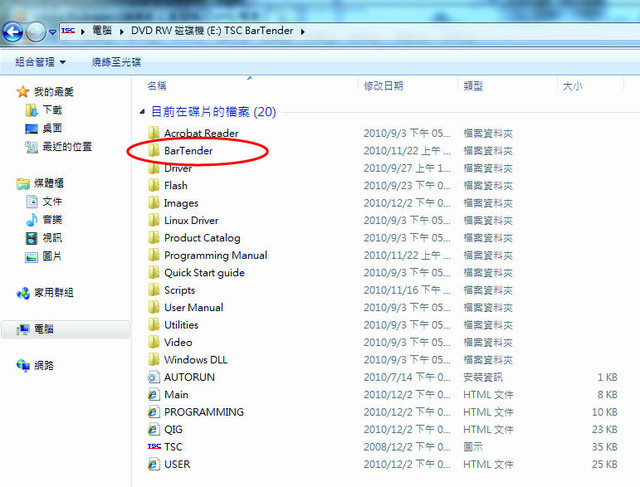Select the Scripts folder icon

point(154,290)
